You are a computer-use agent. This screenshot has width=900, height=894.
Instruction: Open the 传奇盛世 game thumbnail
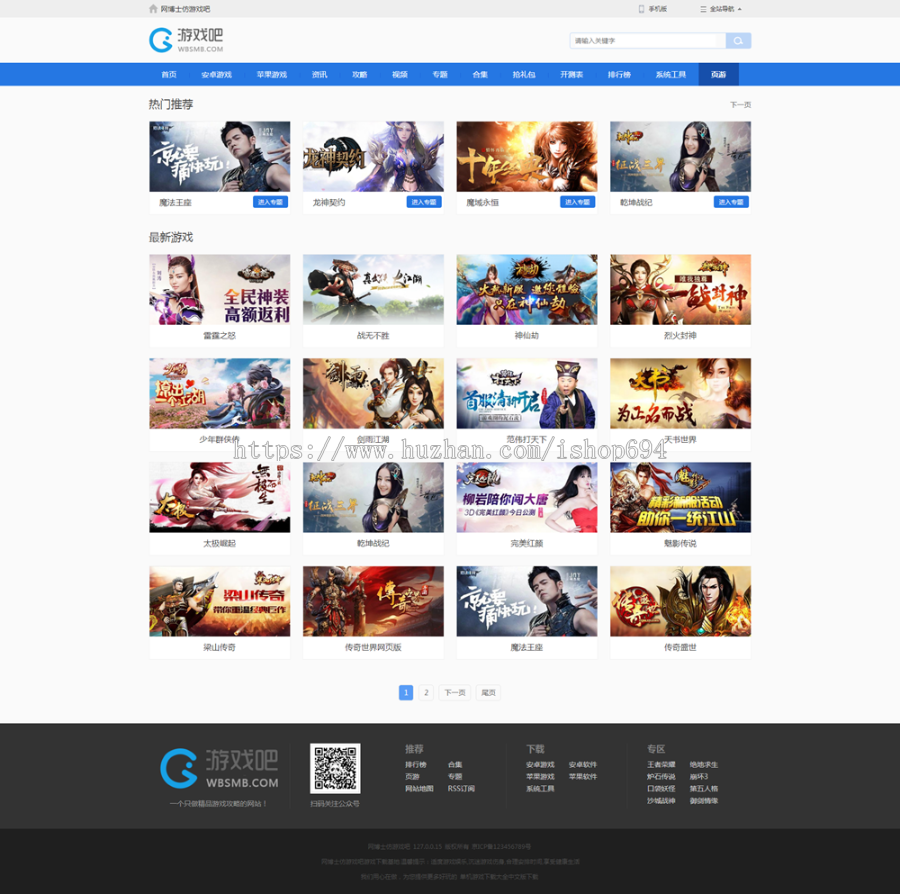(681, 601)
